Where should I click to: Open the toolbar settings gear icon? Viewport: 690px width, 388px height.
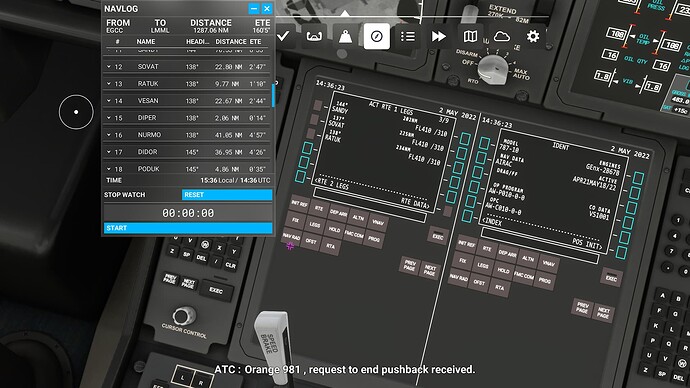[x=532, y=36]
